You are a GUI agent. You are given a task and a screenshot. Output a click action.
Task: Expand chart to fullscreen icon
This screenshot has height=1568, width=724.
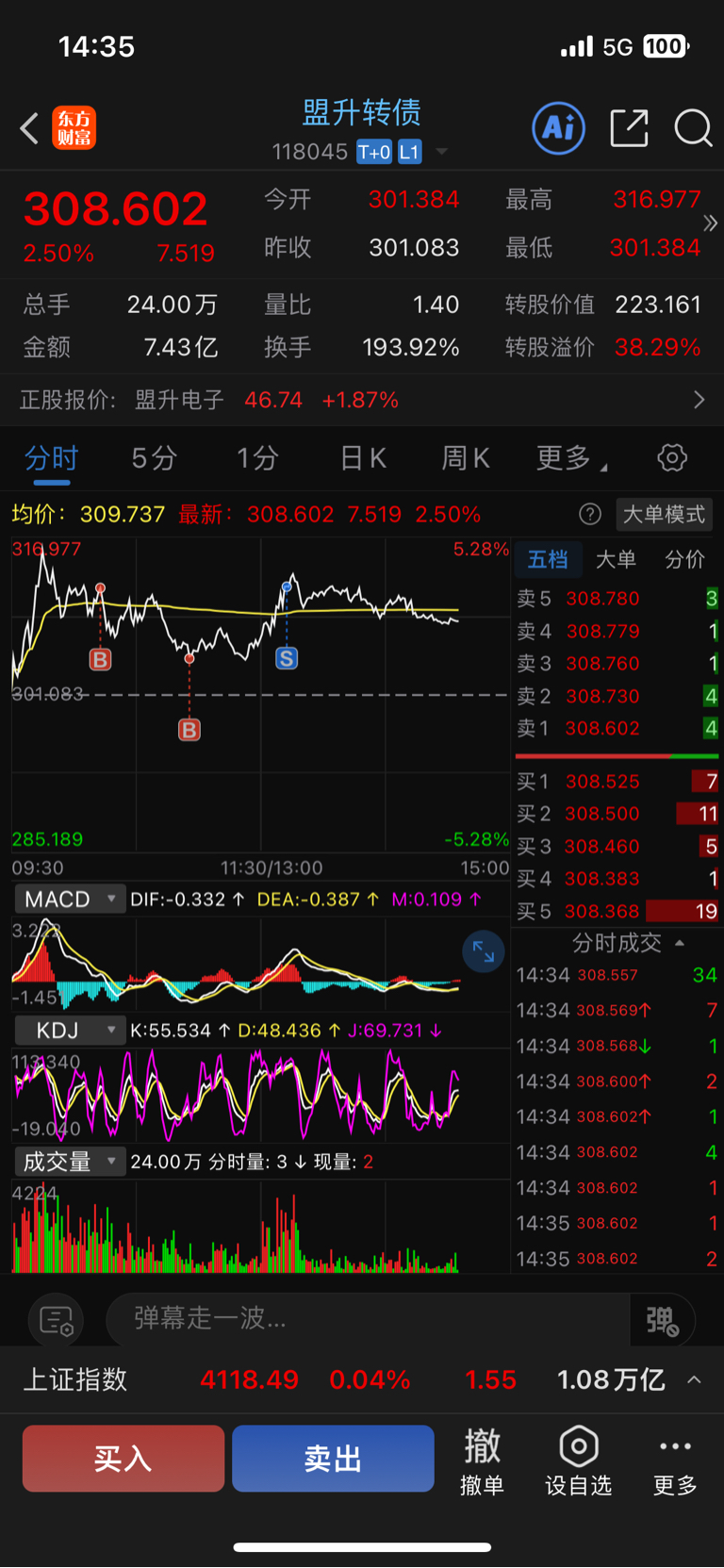click(x=484, y=952)
